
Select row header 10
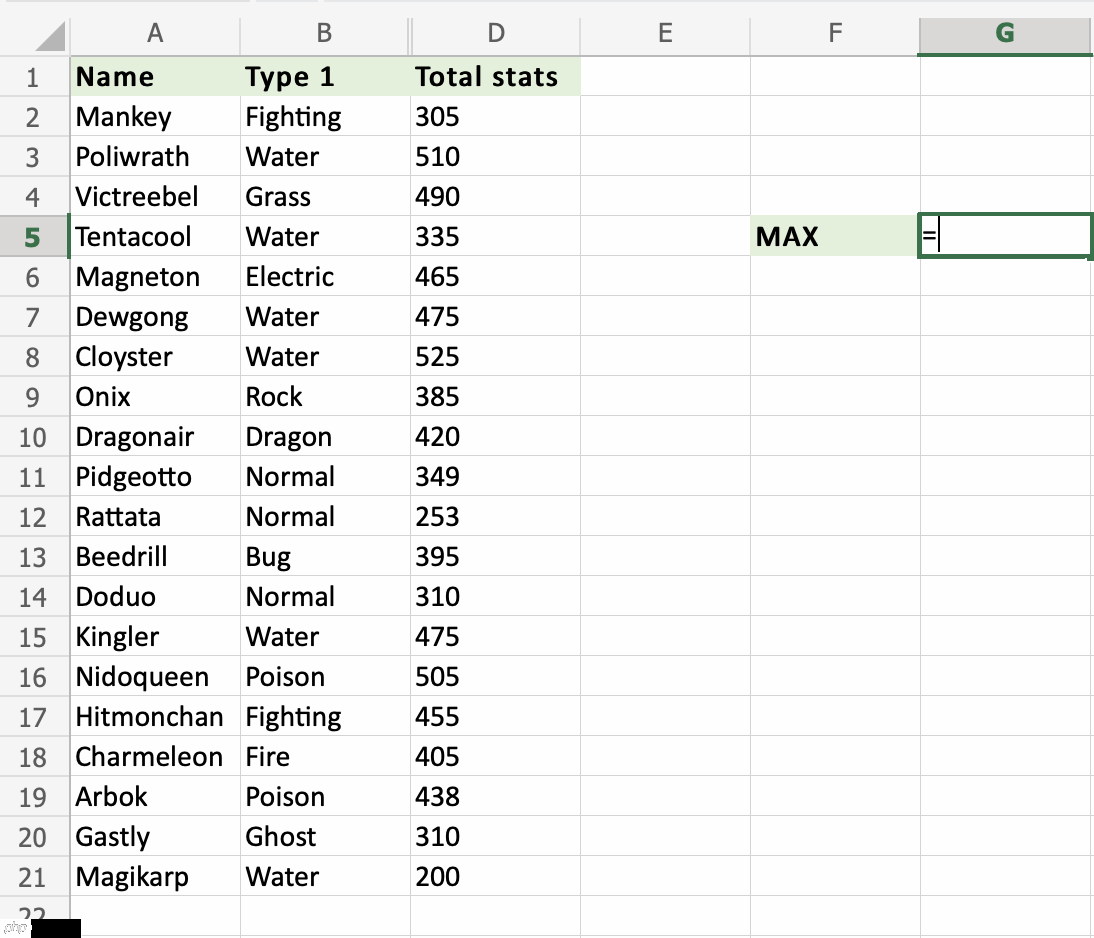[33, 437]
